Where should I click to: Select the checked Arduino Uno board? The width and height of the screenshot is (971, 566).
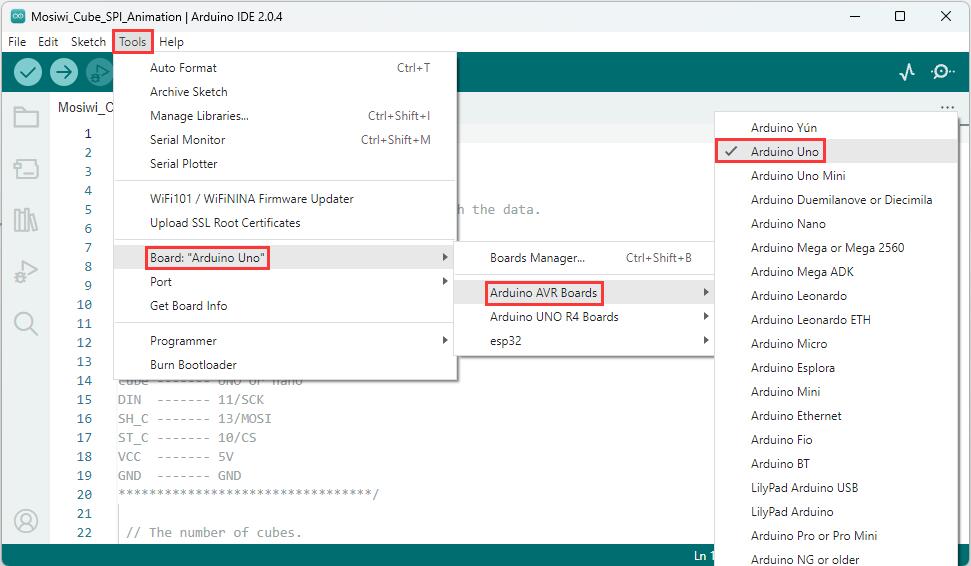click(x=836, y=152)
